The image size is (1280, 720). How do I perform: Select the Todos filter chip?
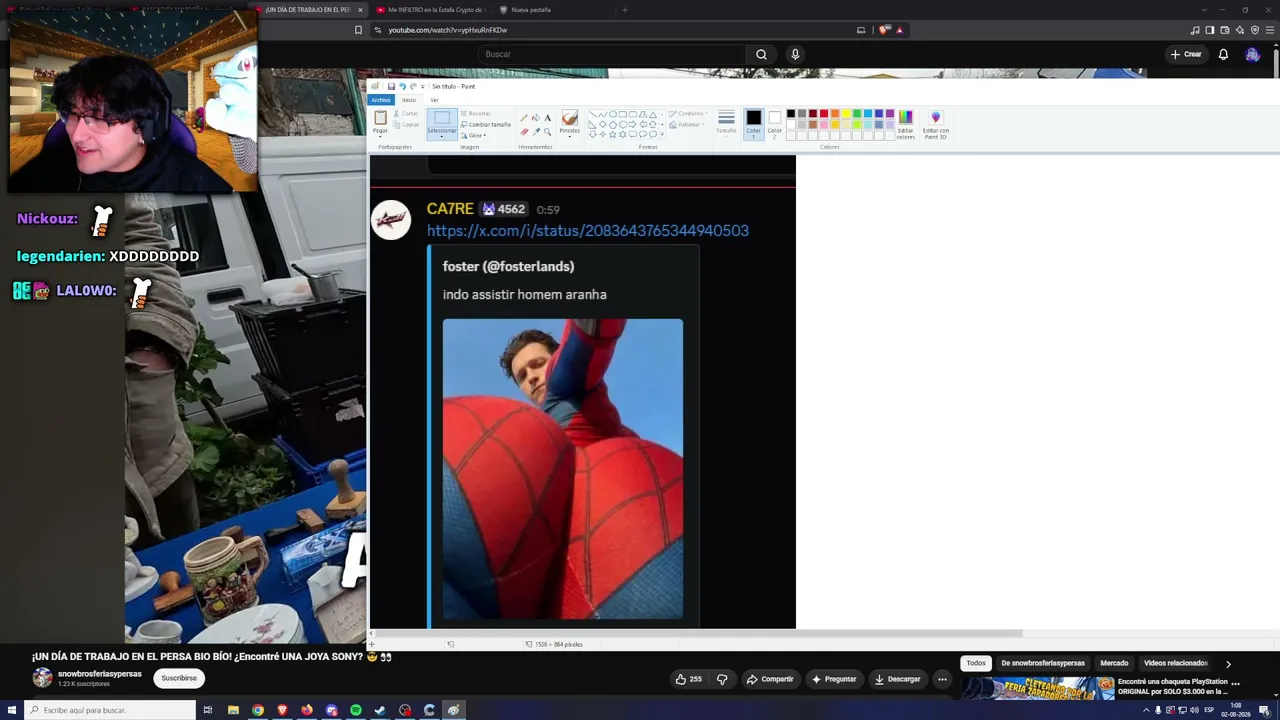pyautogui.click(x=976, y=663)
